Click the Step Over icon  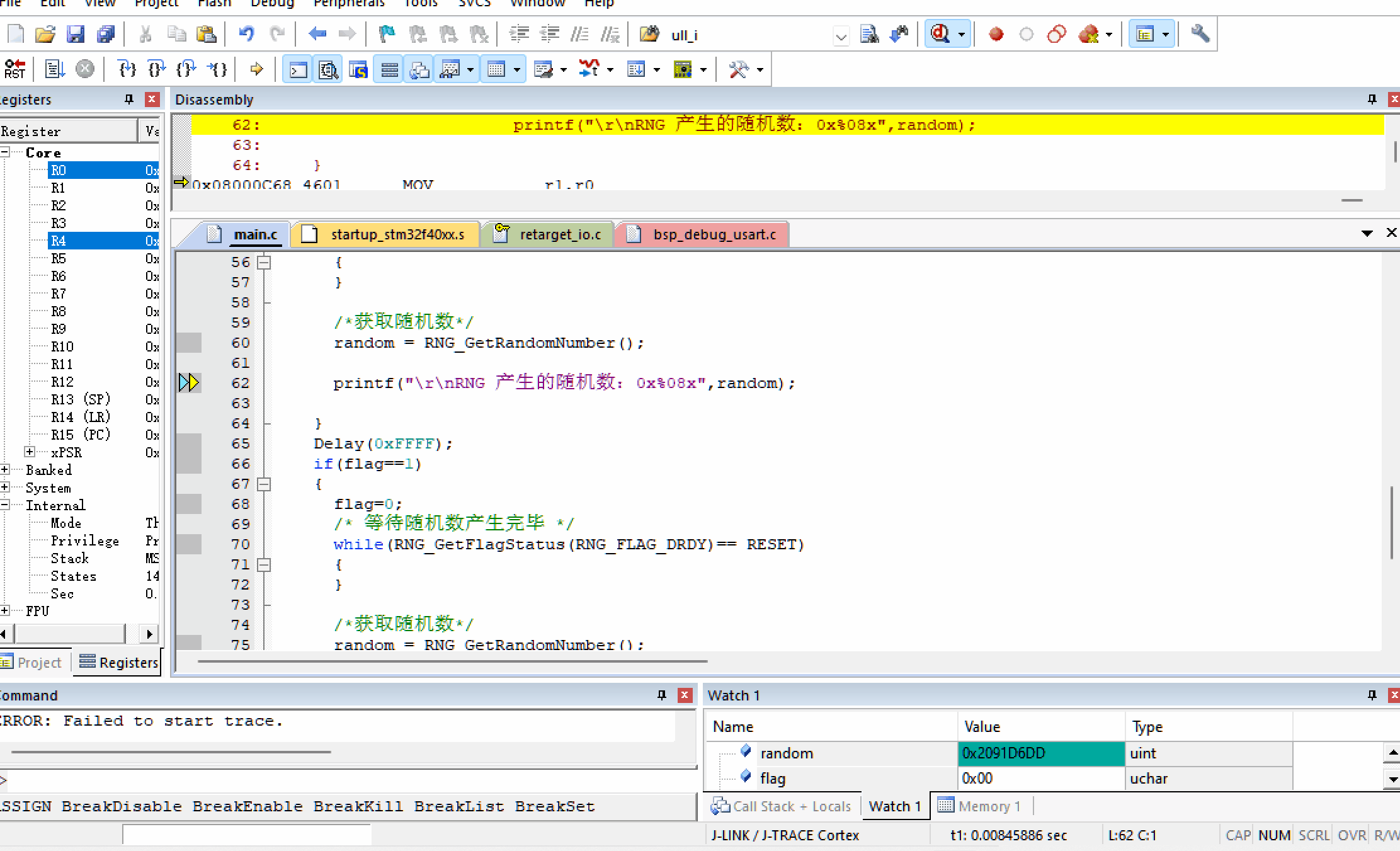point(157,69)
